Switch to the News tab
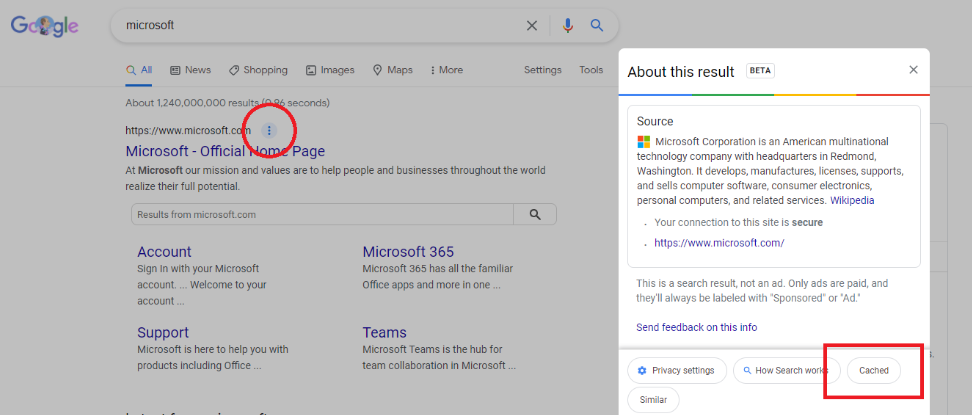Viewport: 972px width, 415px height. pyautogui.click(x=190, y=70)
